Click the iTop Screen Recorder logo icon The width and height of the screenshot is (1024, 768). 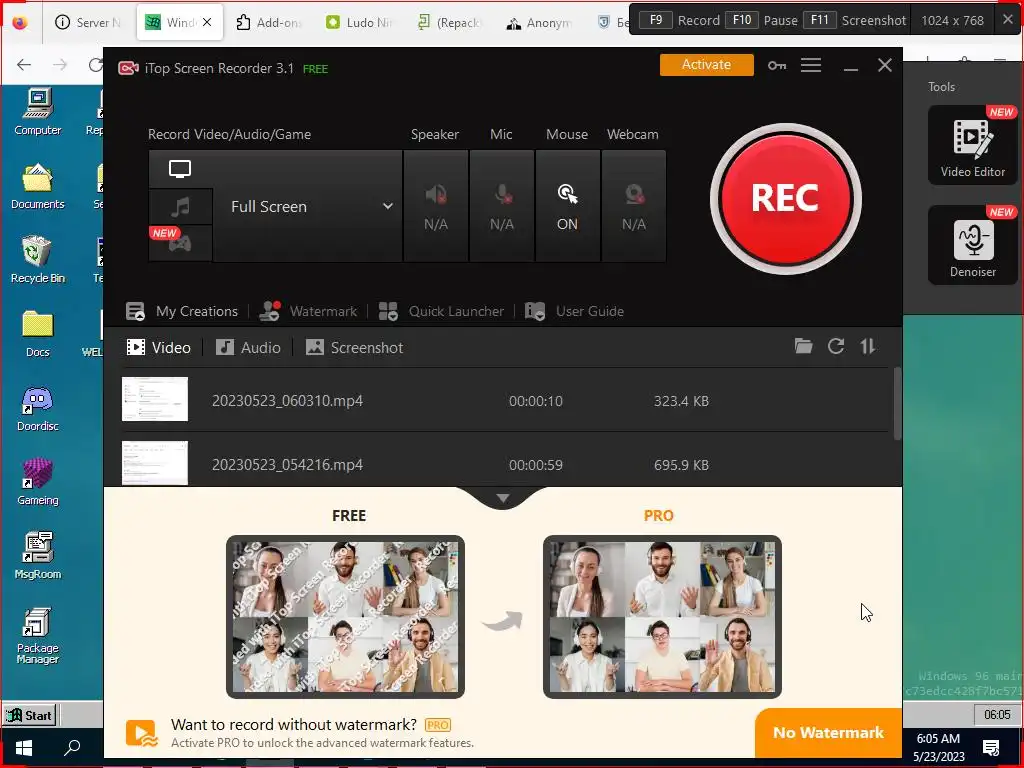point(128,68)
